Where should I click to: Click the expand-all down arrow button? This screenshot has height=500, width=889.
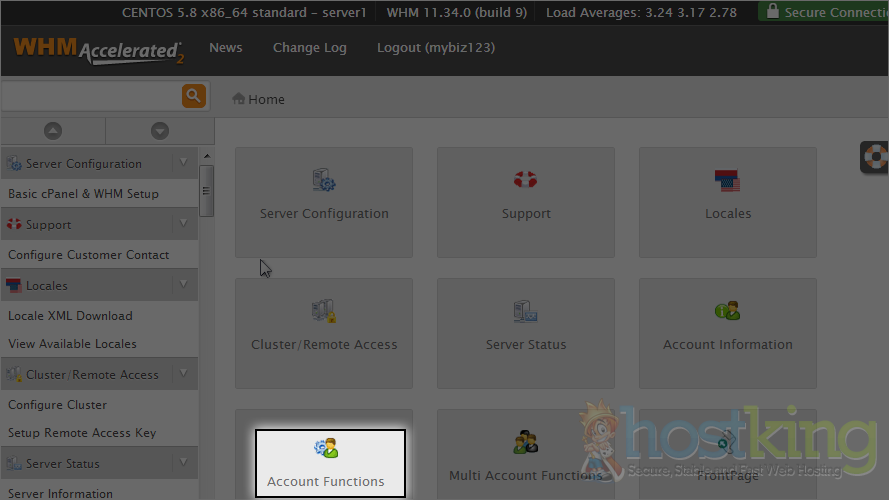[159, 131]
